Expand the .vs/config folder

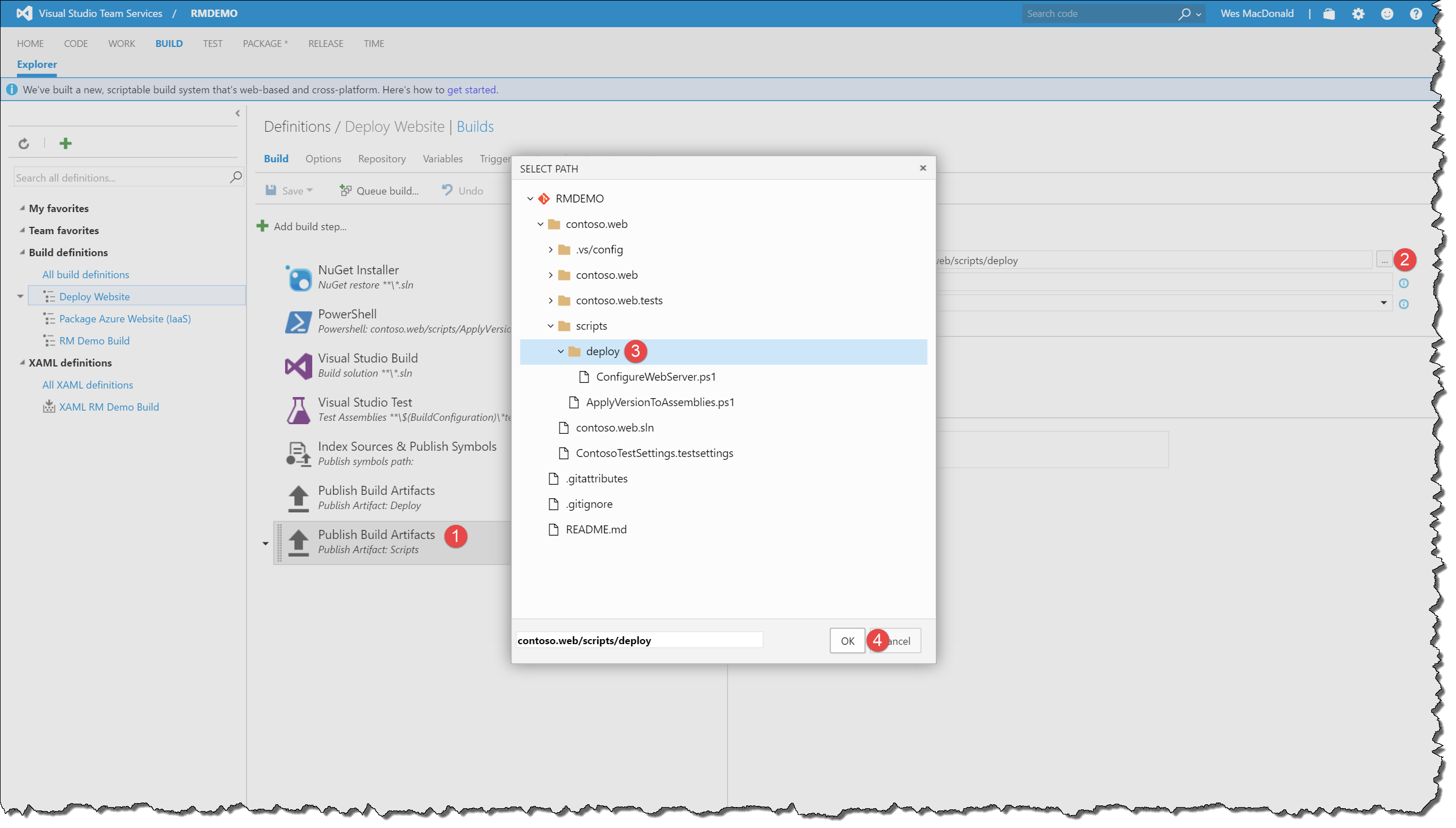[x=550, y=249]
